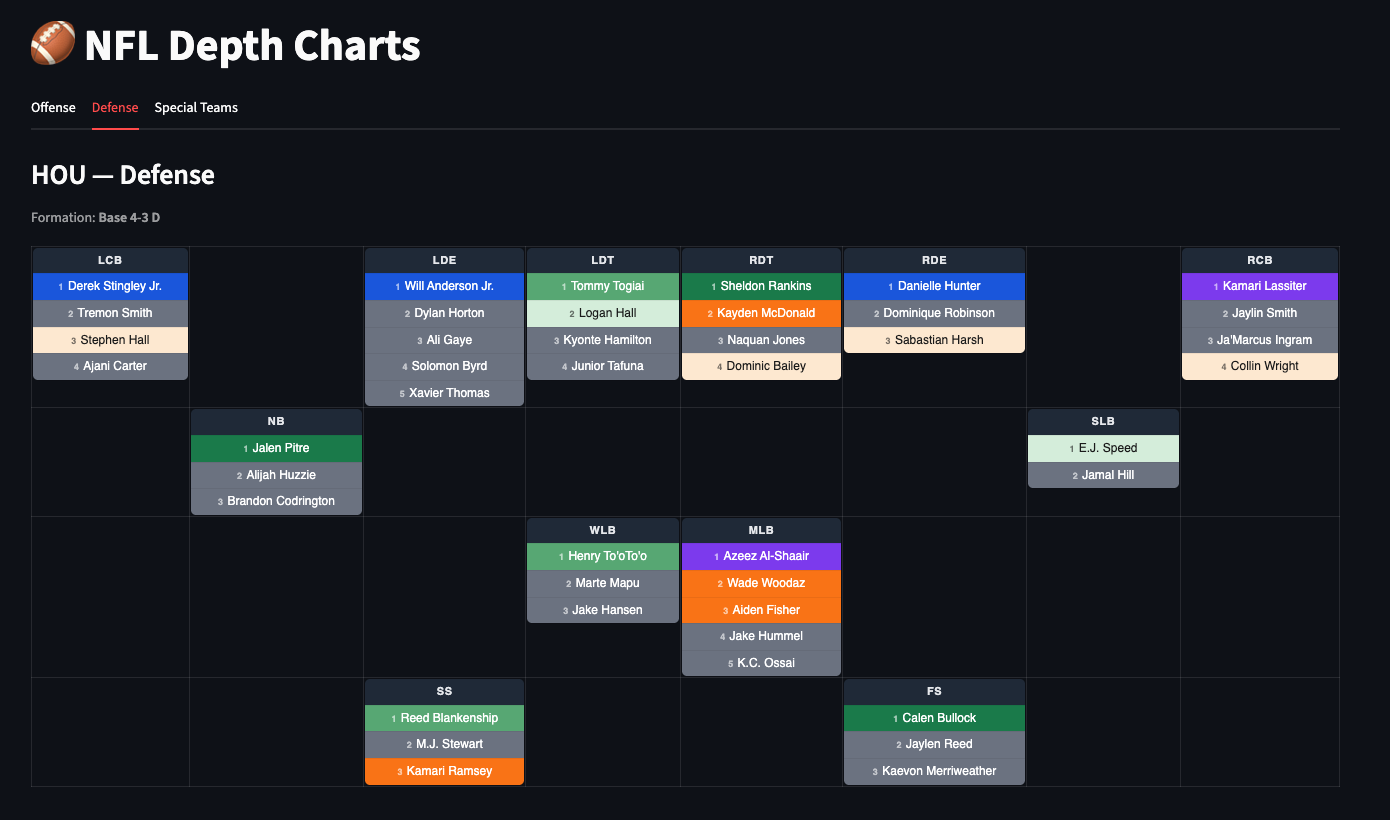This screenshot has width=1390, height=820.
Task: Click Brandon Codrington player row
Action: click(276, 501)
